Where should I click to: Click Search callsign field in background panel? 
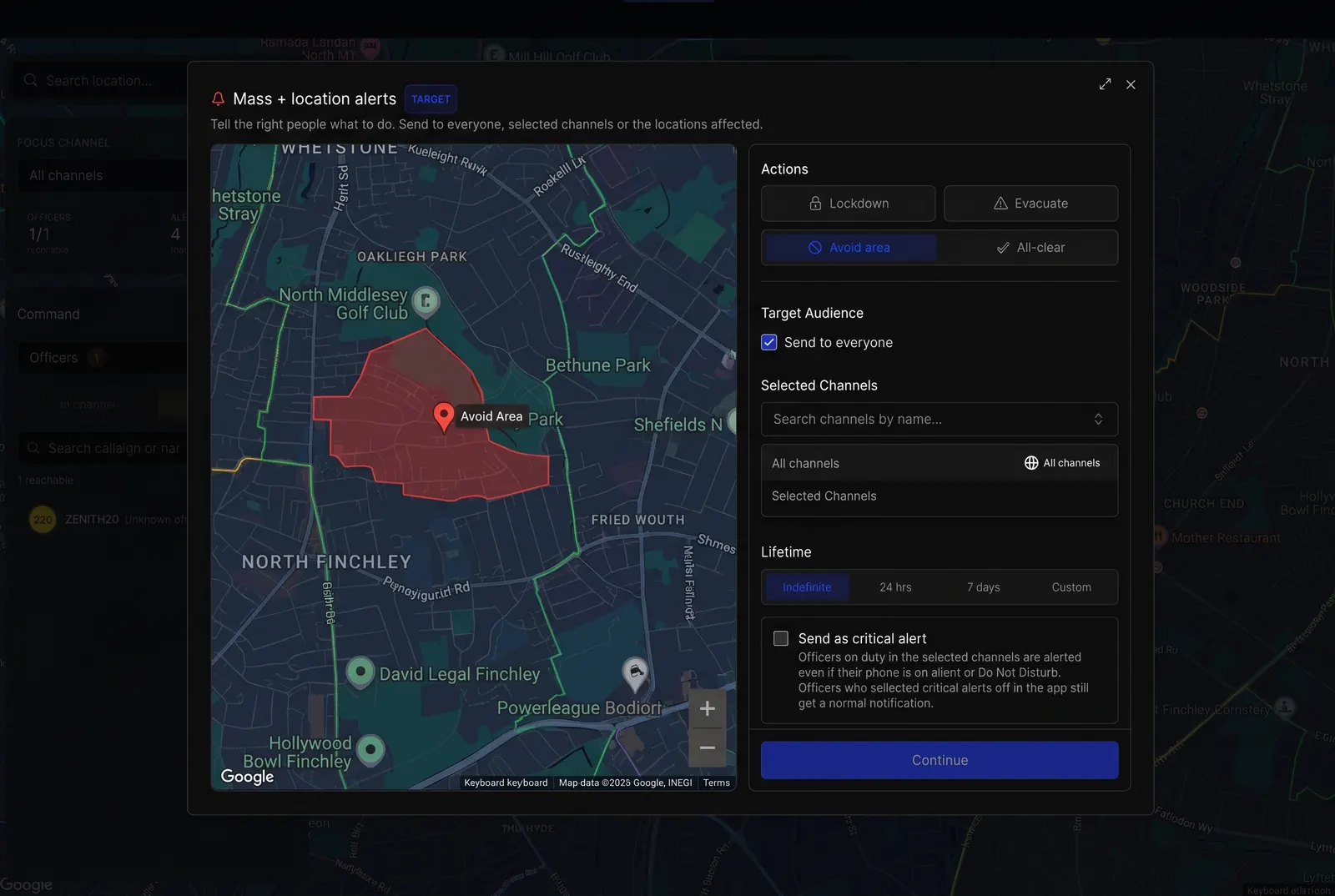103,449
